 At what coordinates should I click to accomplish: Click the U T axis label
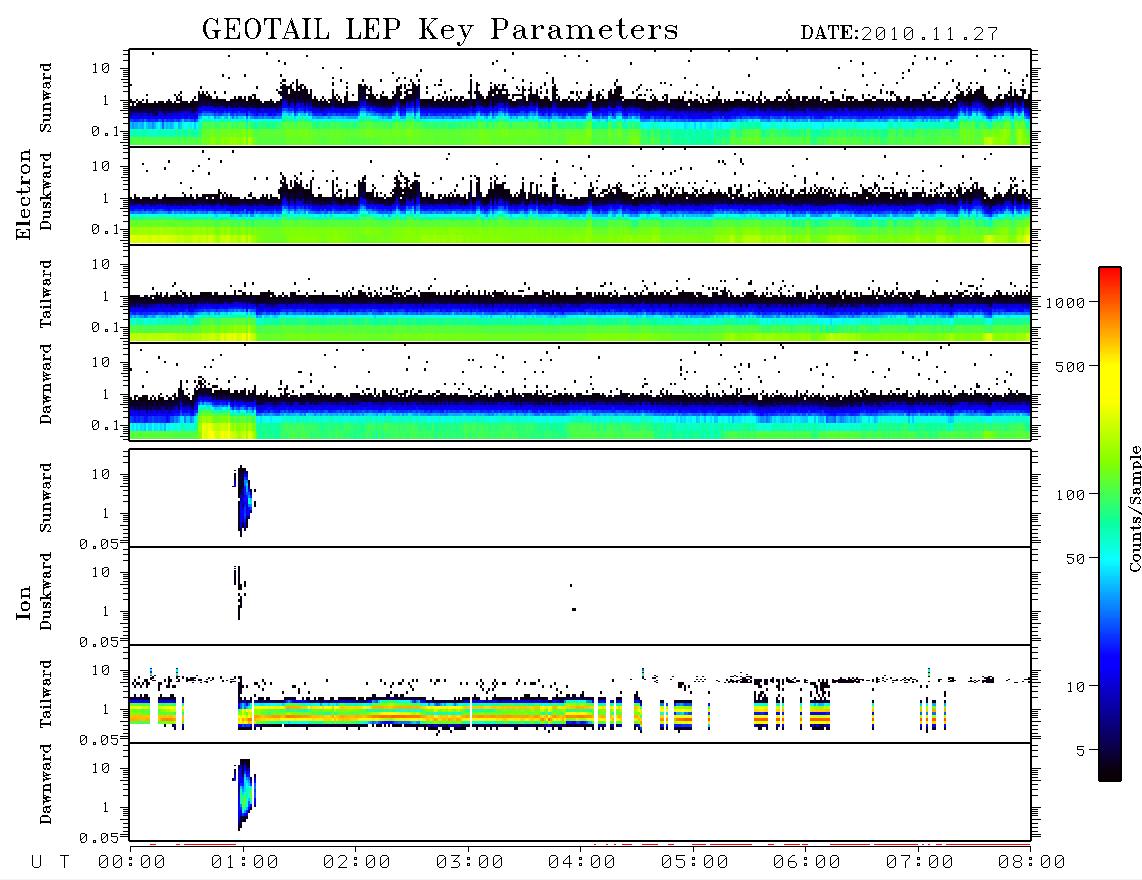pos(50,862)
